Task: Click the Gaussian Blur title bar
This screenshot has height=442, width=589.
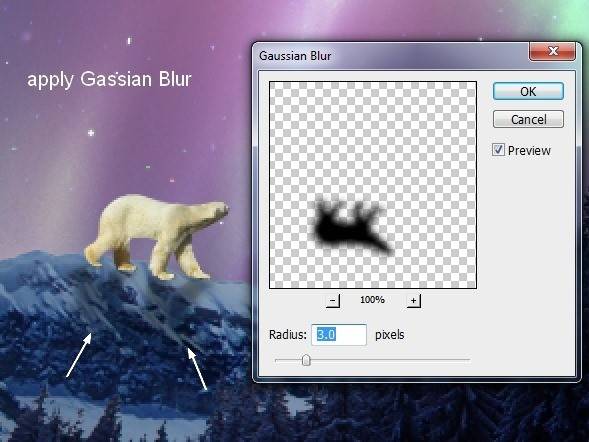Action: [x=391, y=56]
